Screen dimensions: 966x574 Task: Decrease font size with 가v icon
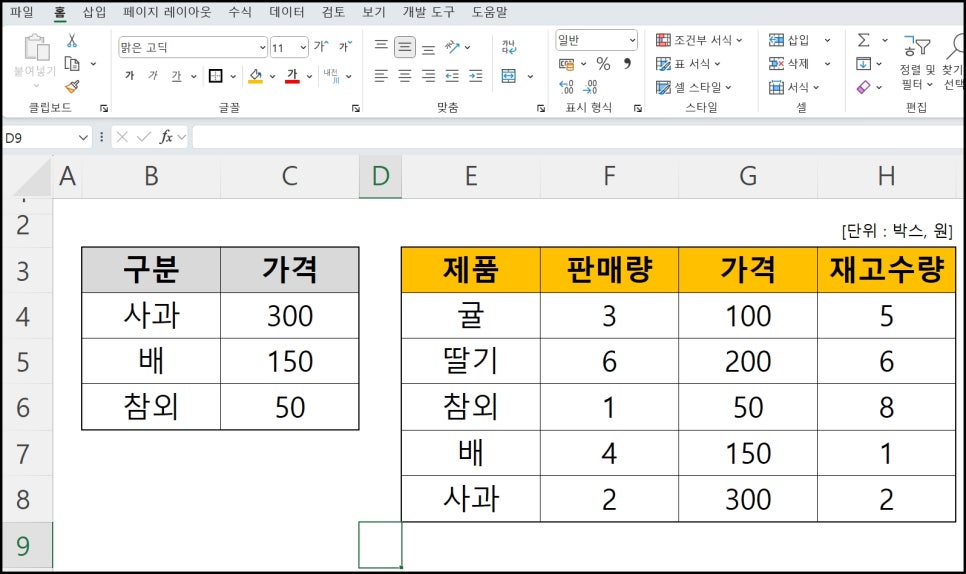(x=345, y=46)
